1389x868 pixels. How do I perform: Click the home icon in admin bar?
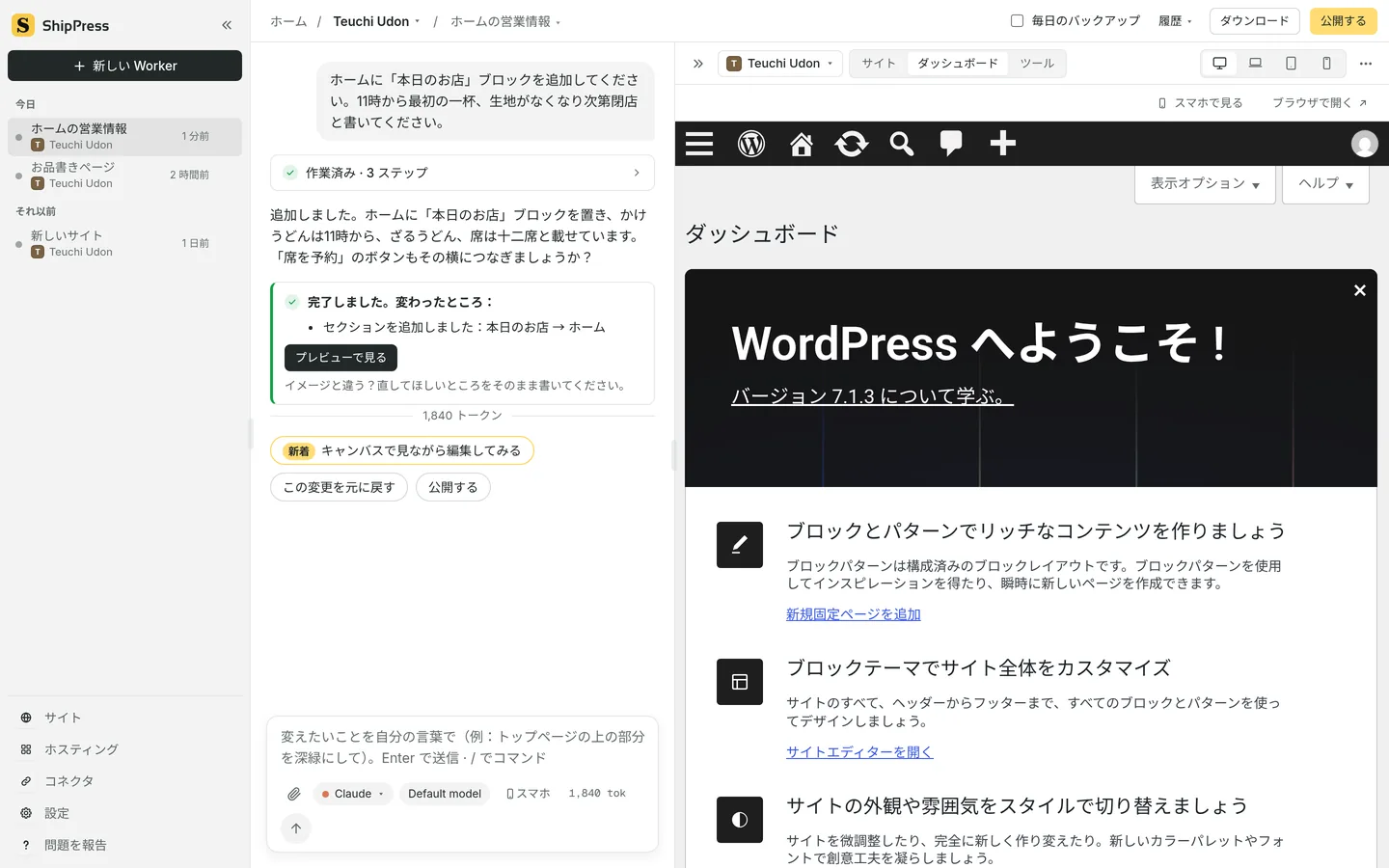click(802, 144)
